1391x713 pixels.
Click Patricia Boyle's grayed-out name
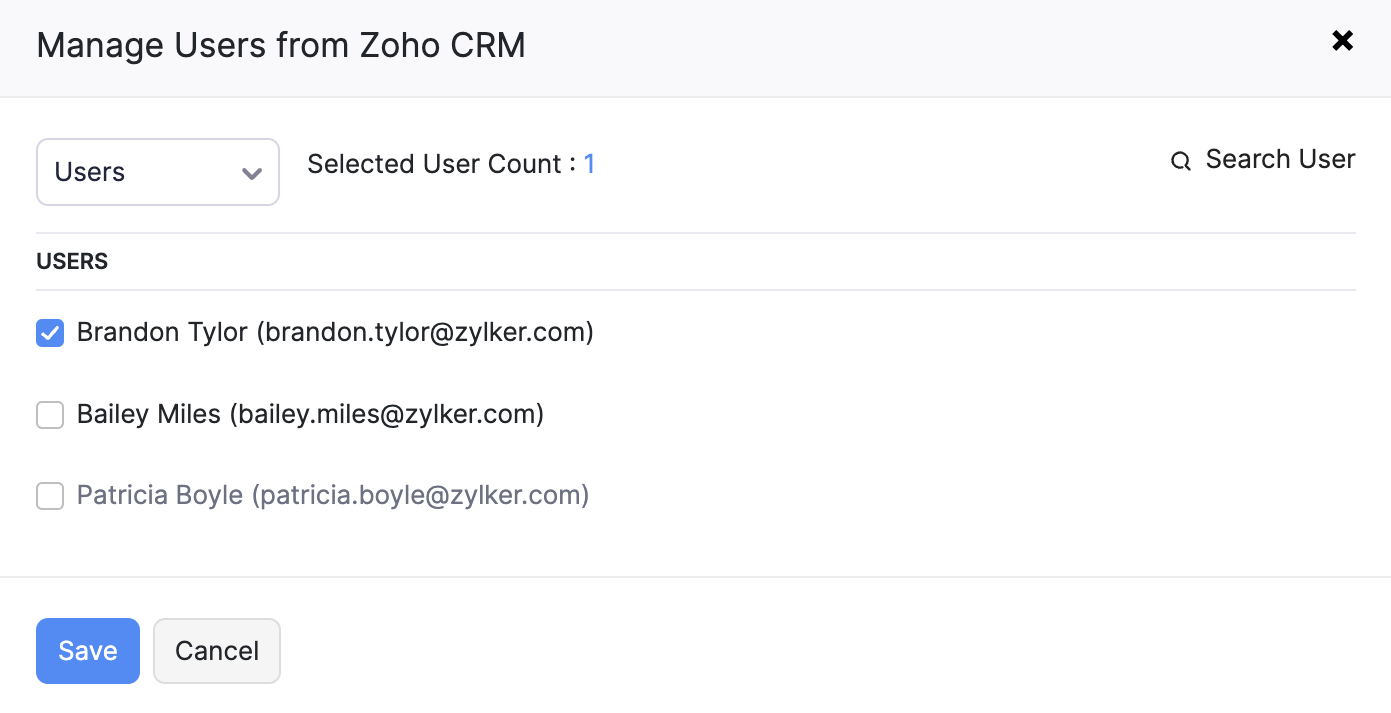[x=159, y=495]
